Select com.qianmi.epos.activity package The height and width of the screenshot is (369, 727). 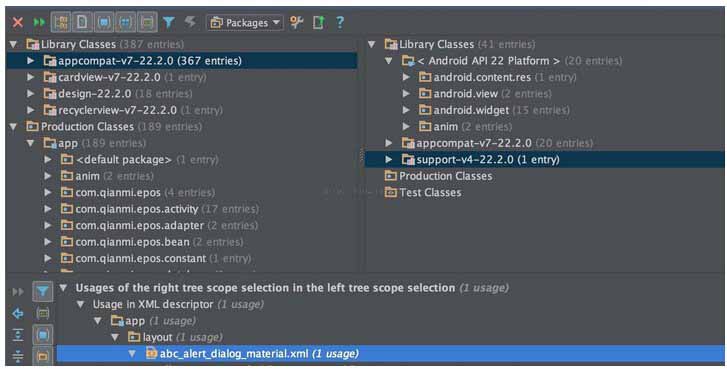tap(136, 209)
